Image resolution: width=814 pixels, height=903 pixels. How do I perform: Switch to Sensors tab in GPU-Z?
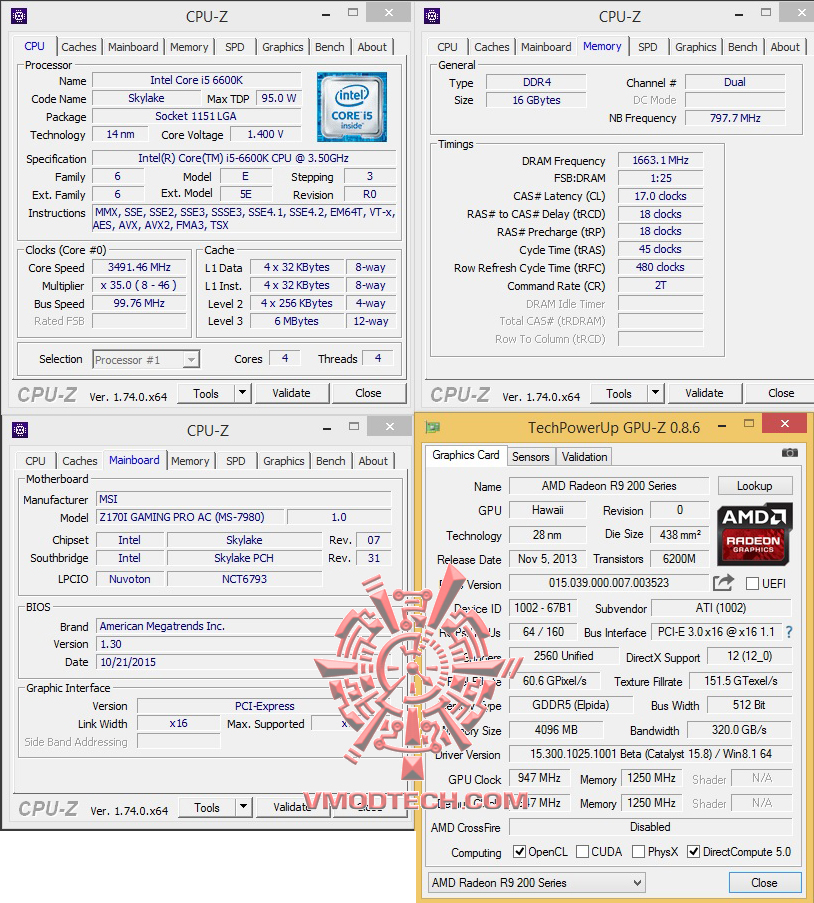(531, 457)
